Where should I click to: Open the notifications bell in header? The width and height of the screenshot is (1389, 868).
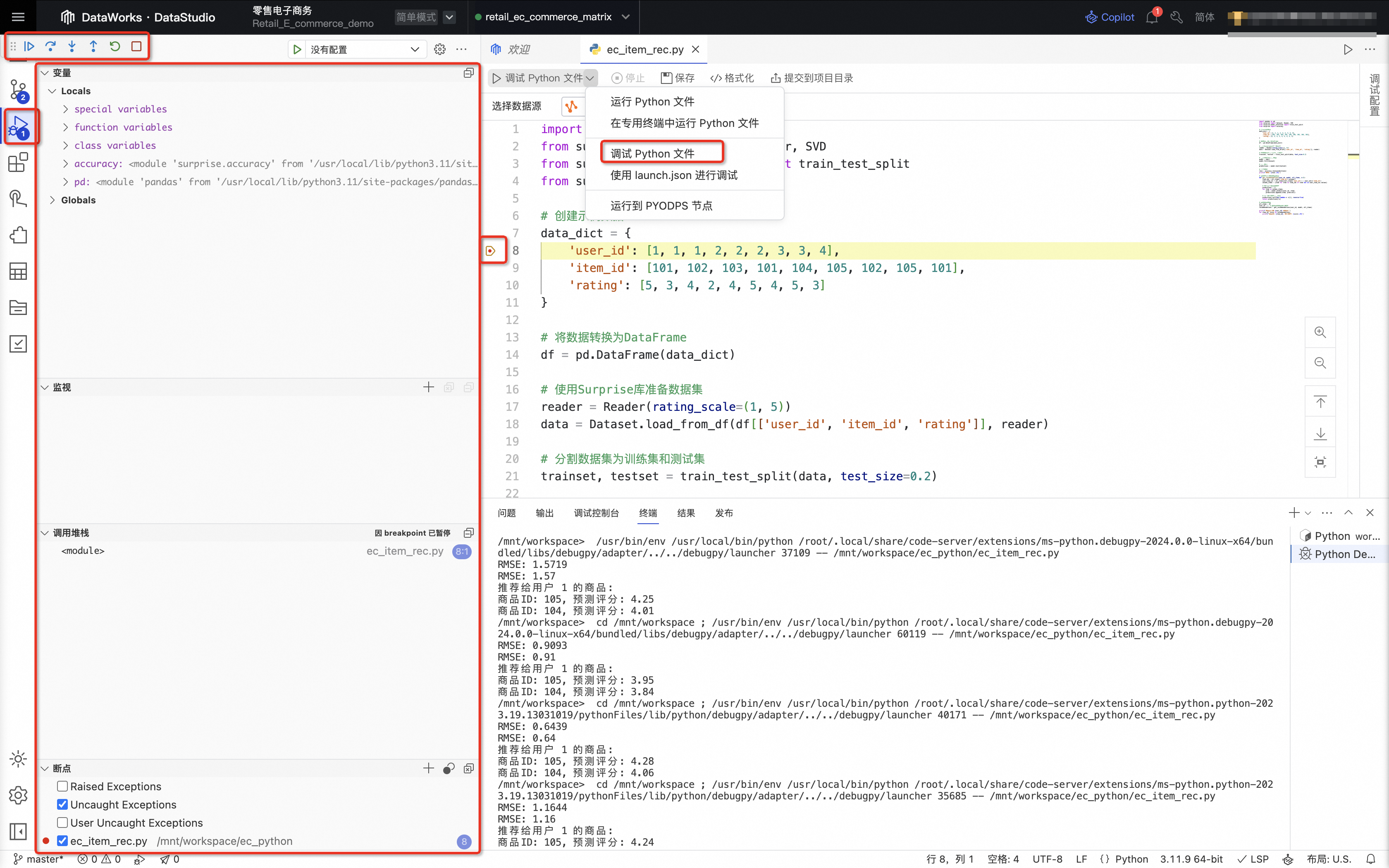click(1151, 17)
